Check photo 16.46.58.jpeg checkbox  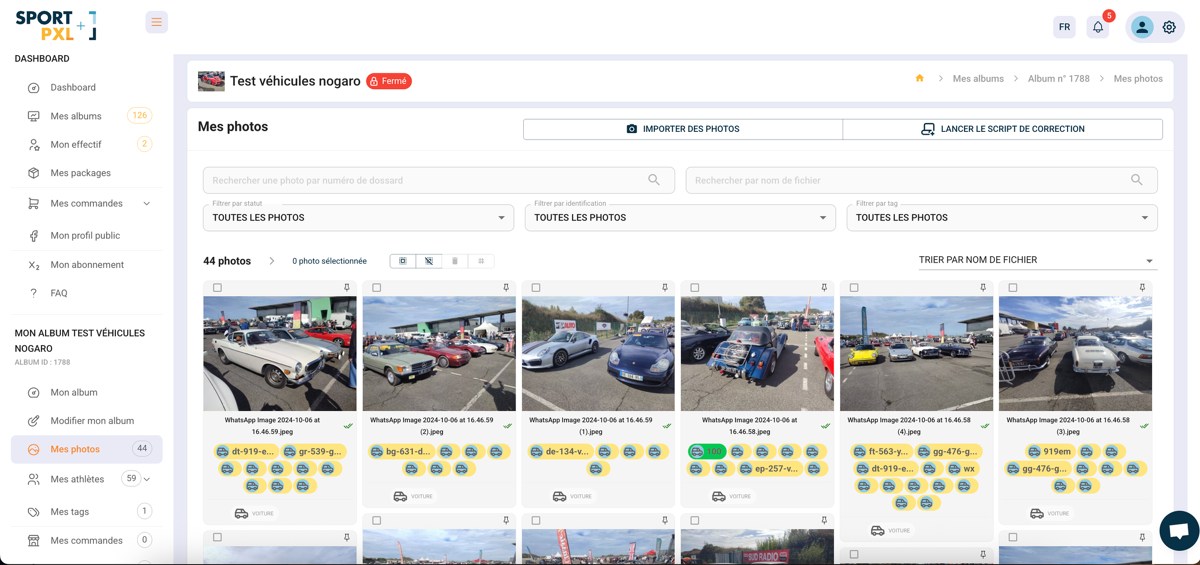tap(694, 288)
